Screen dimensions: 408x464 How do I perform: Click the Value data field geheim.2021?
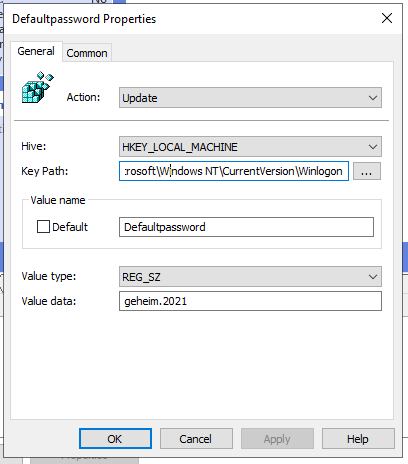250,301
